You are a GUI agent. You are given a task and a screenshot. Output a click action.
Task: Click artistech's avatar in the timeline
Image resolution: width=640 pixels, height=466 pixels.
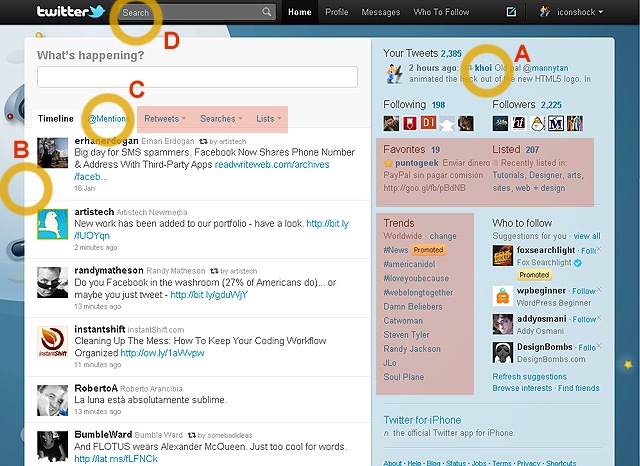click(x=52, y=223)
